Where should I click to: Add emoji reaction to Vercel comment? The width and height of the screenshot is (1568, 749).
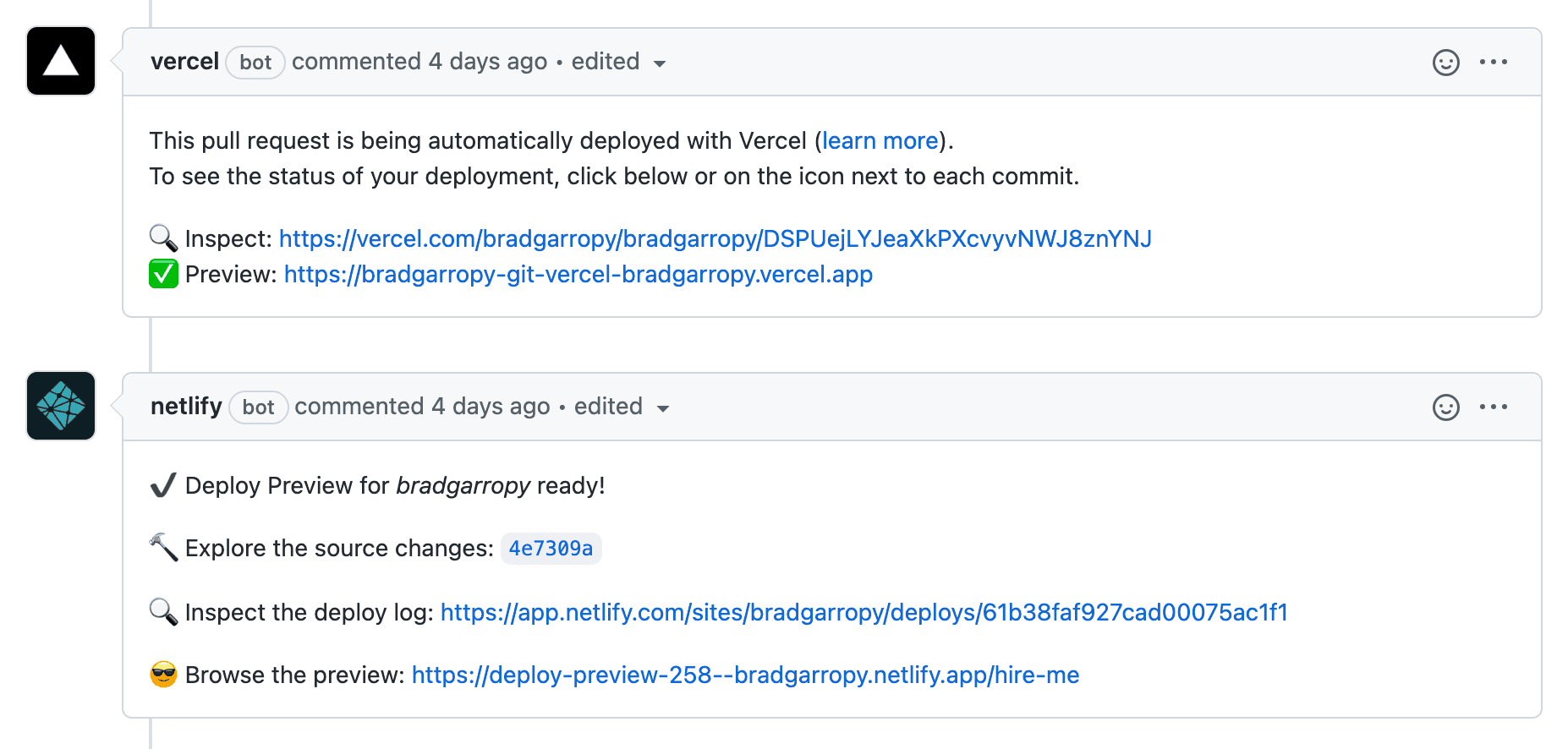pos(1445,63)
